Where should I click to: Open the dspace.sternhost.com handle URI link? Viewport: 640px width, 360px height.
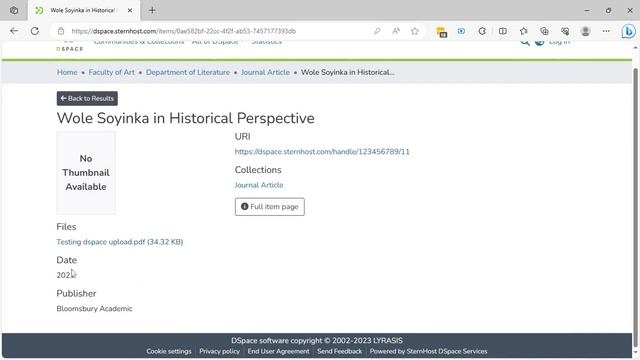pyautogui.click(x=322, y=151)
